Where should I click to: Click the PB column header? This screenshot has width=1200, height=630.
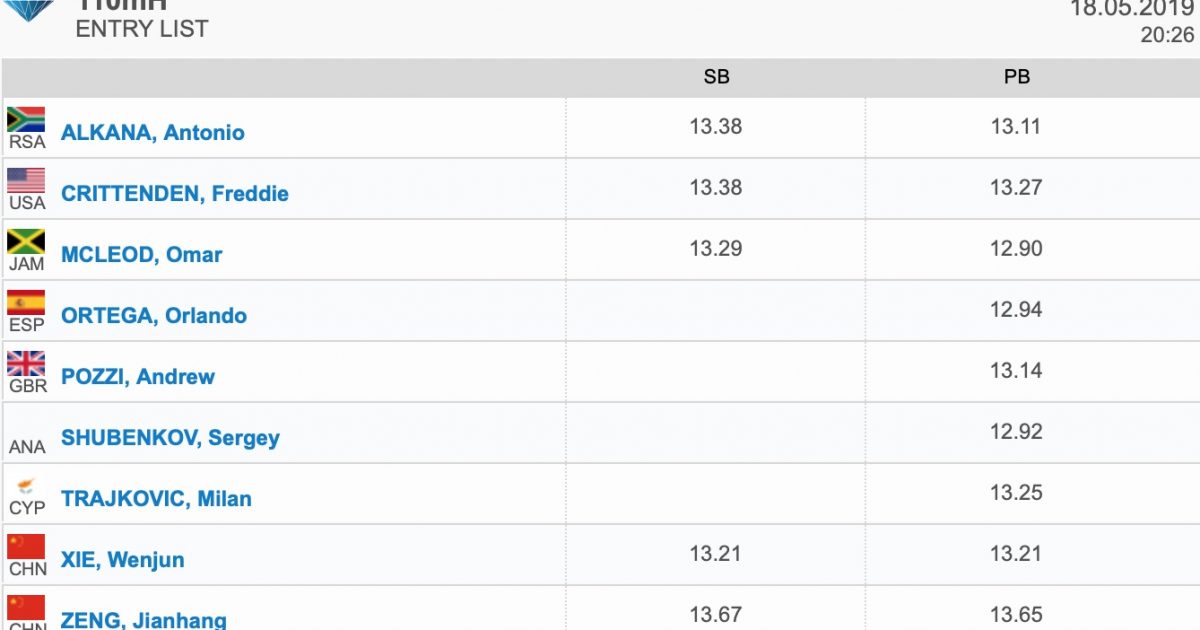(x=1017, y=77)
